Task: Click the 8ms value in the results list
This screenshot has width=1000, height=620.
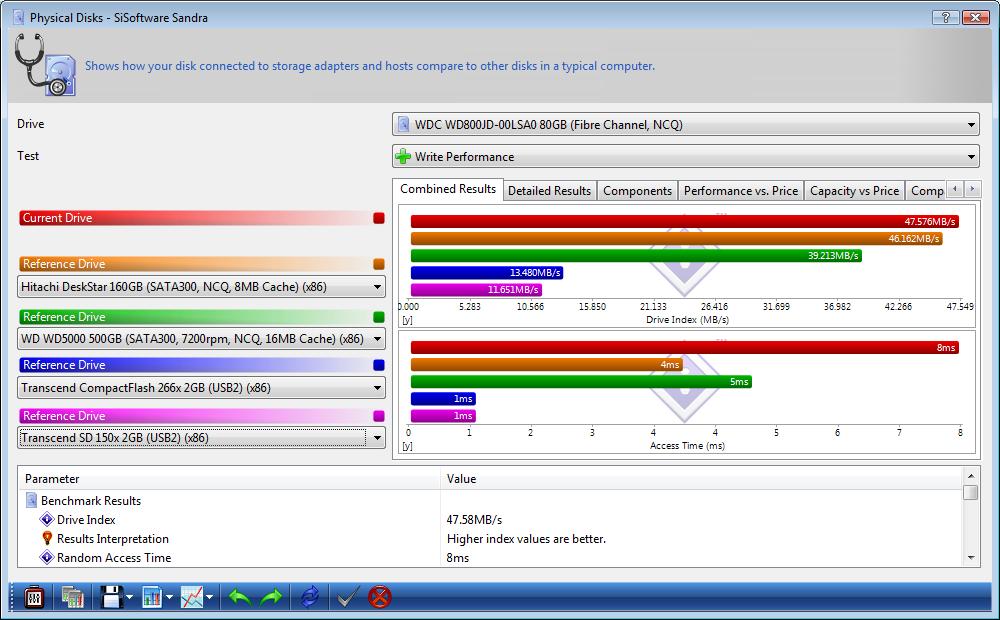Action: [458, 557]
